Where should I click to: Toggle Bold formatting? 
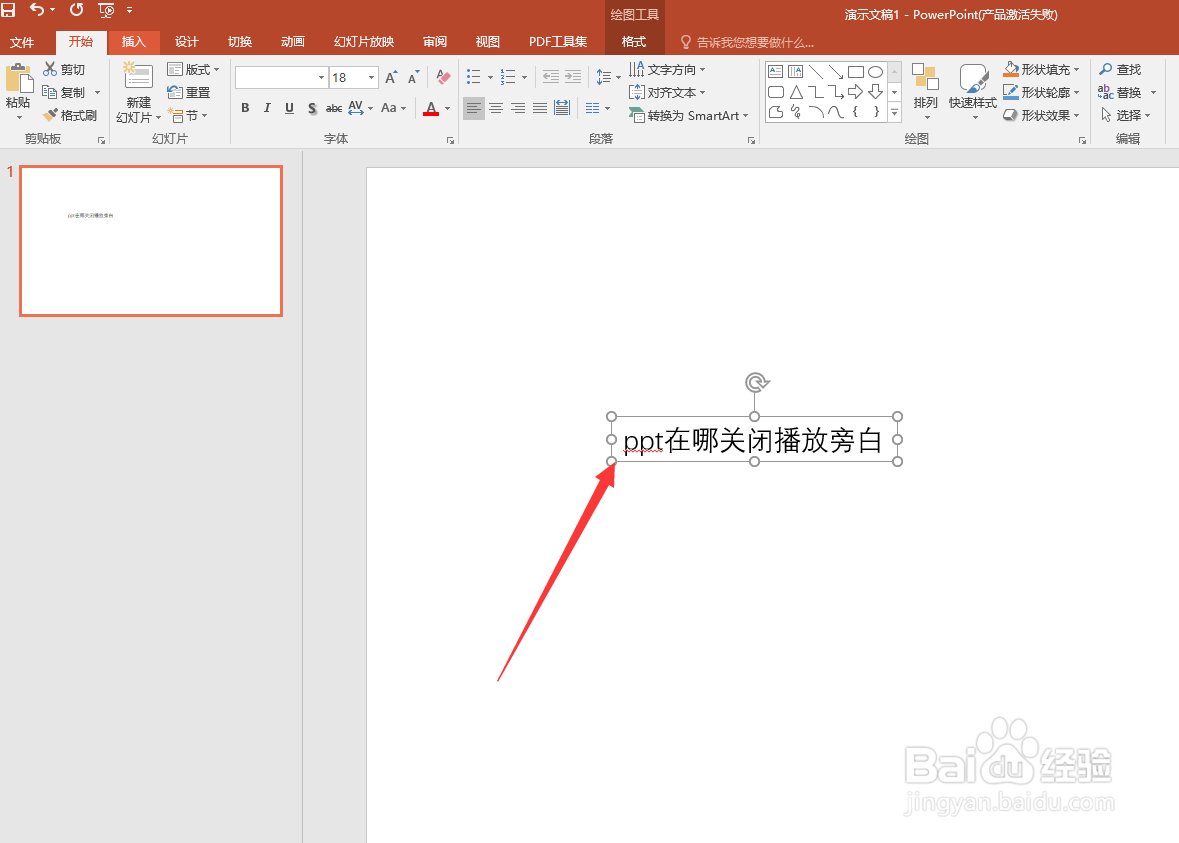pyautogui.click(x=245, y=108)
